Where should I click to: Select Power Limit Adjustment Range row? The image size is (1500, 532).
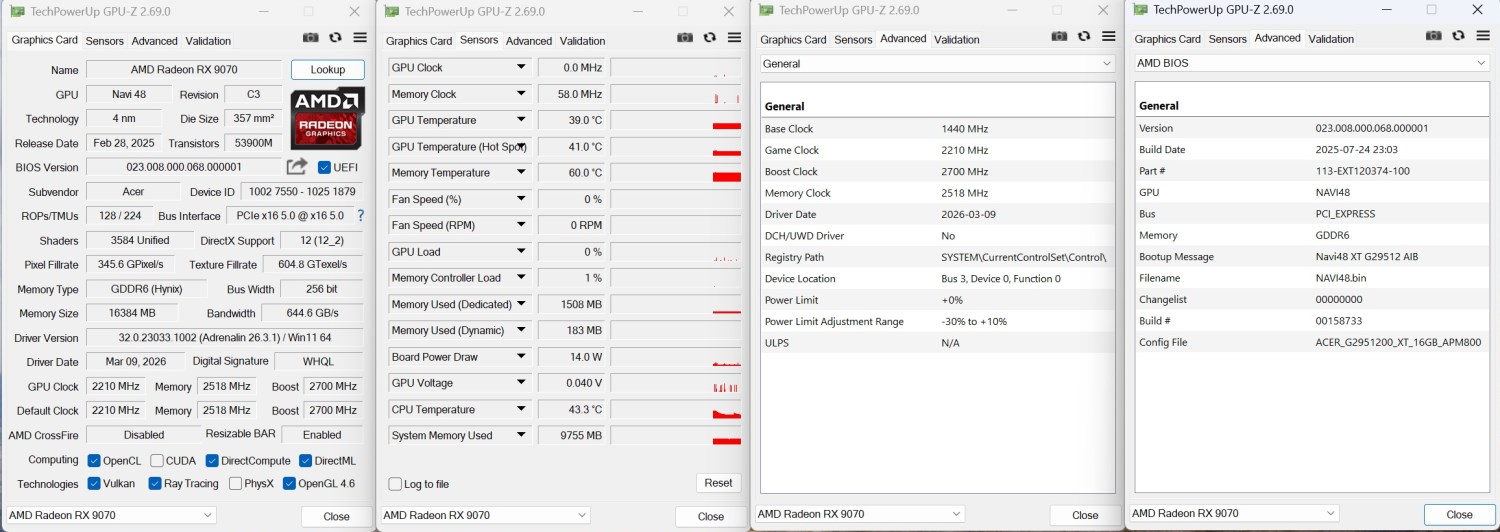[x=938, y=322]
